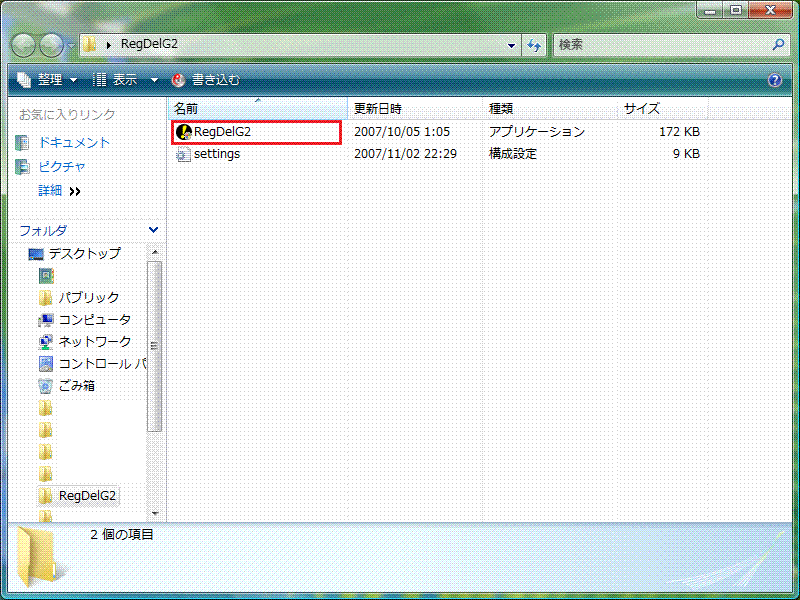Open the 整理 organize menu
800x600 pixels.
47,80
